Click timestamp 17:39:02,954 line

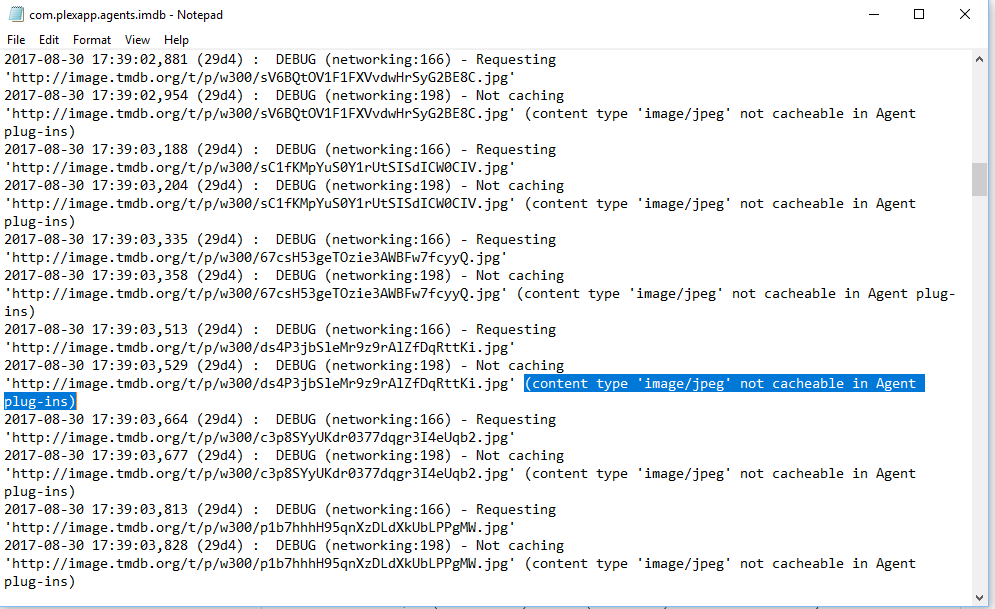click(x=284, y=96)
